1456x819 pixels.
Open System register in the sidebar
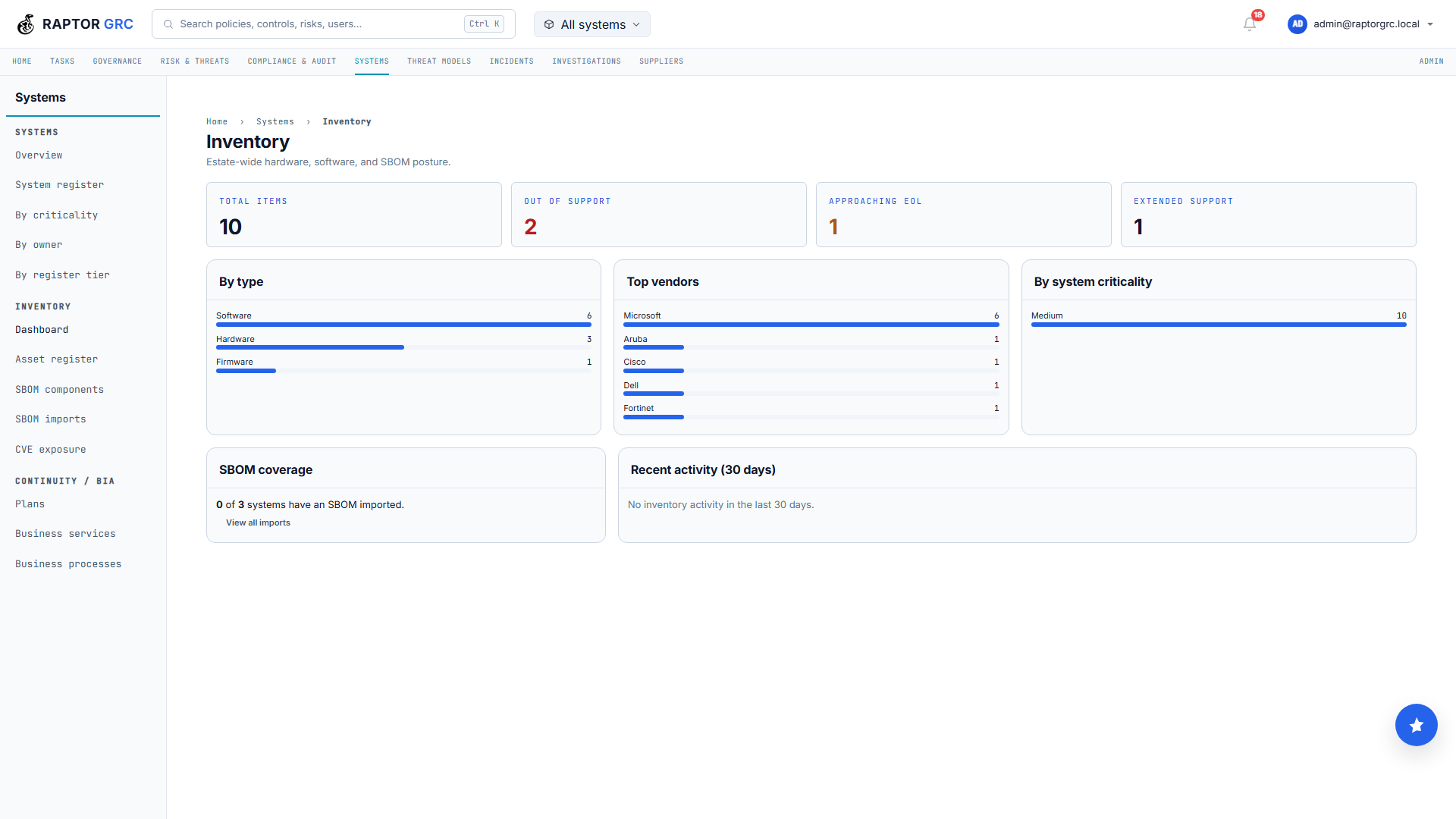[x=59, y=185]
